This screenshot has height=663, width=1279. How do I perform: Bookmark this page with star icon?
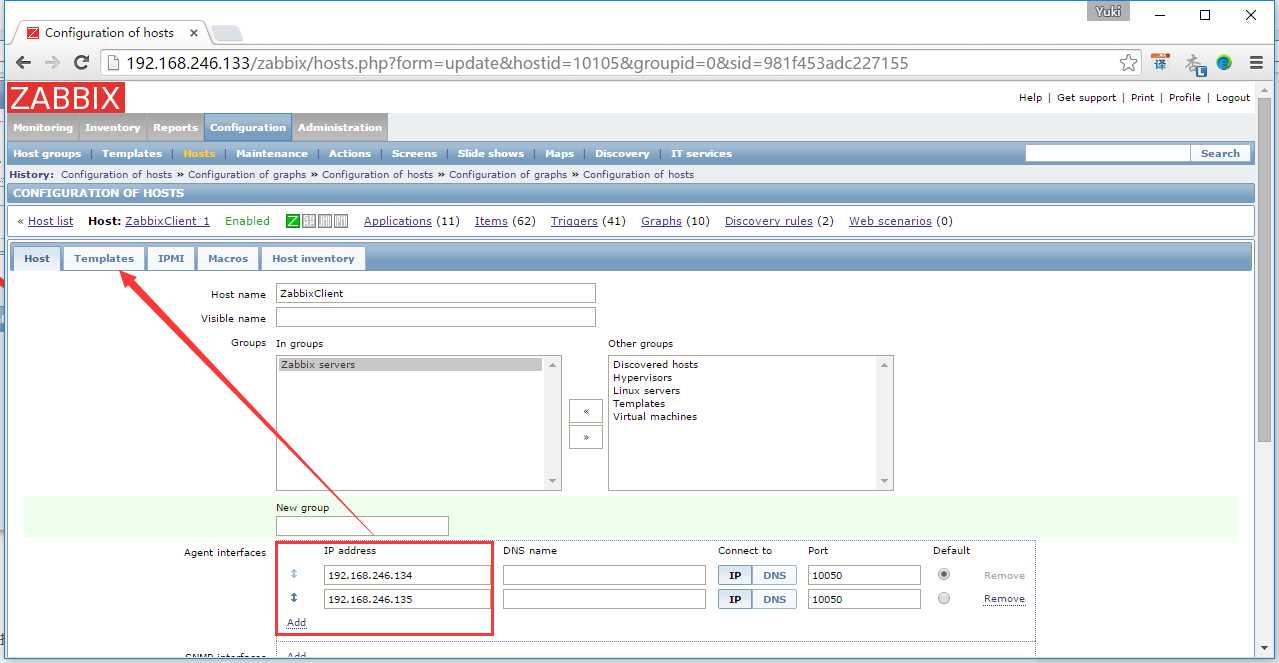(x=1128, y=63)
